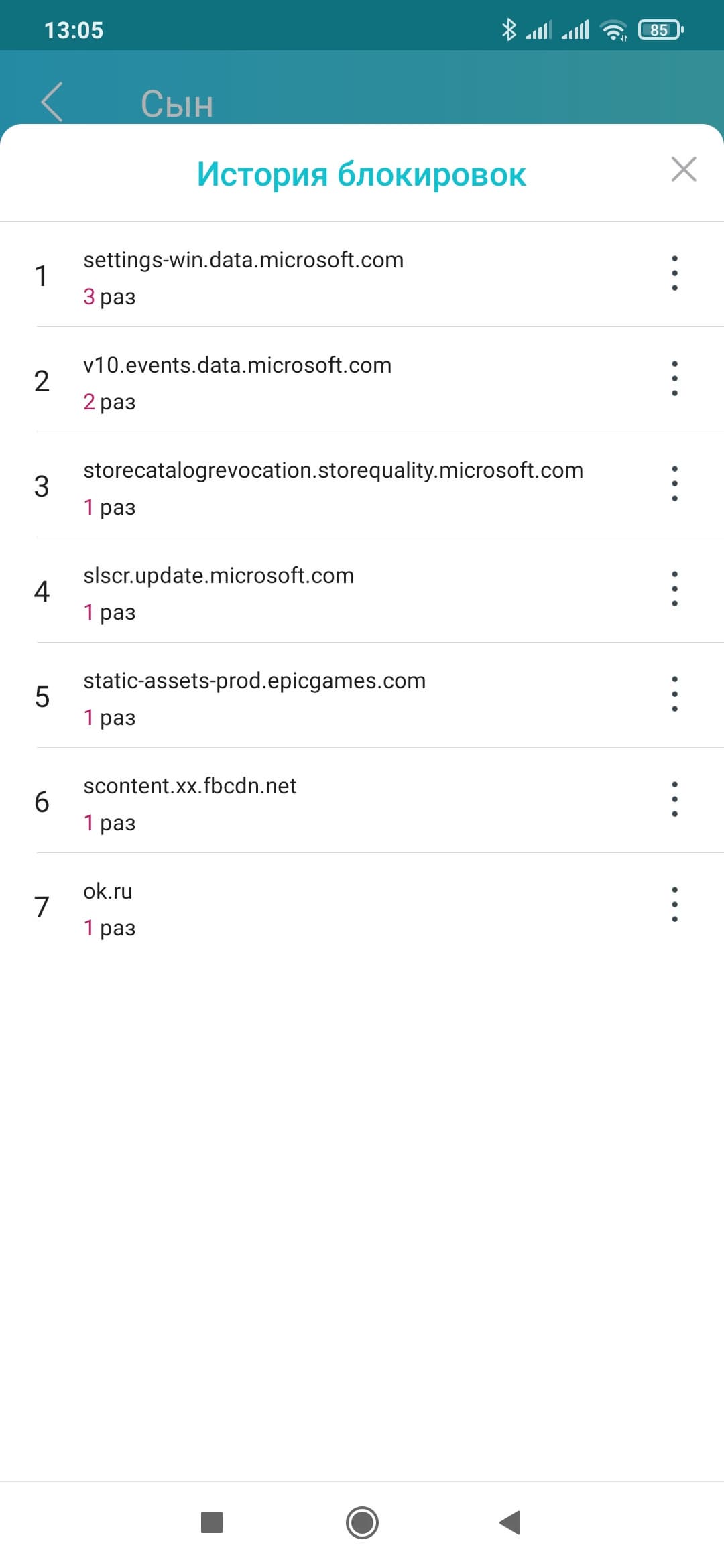Choose the scontent.xx.fbcdn.net entry
Image resolution: width=724 pixels, height=1568 pixels.
[190, 786]
